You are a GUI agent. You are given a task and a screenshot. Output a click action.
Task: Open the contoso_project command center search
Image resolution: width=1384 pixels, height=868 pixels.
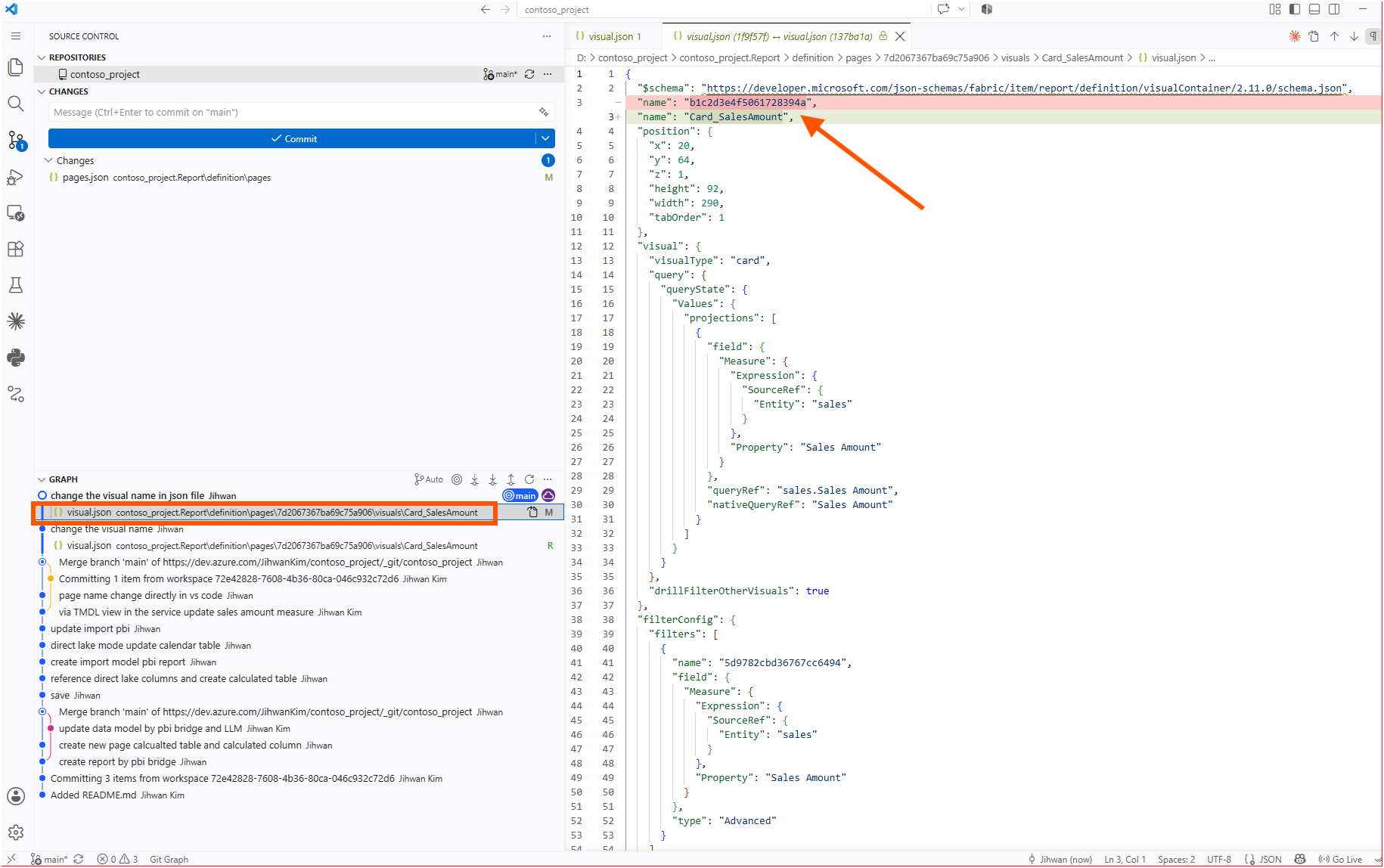point(725,10)
